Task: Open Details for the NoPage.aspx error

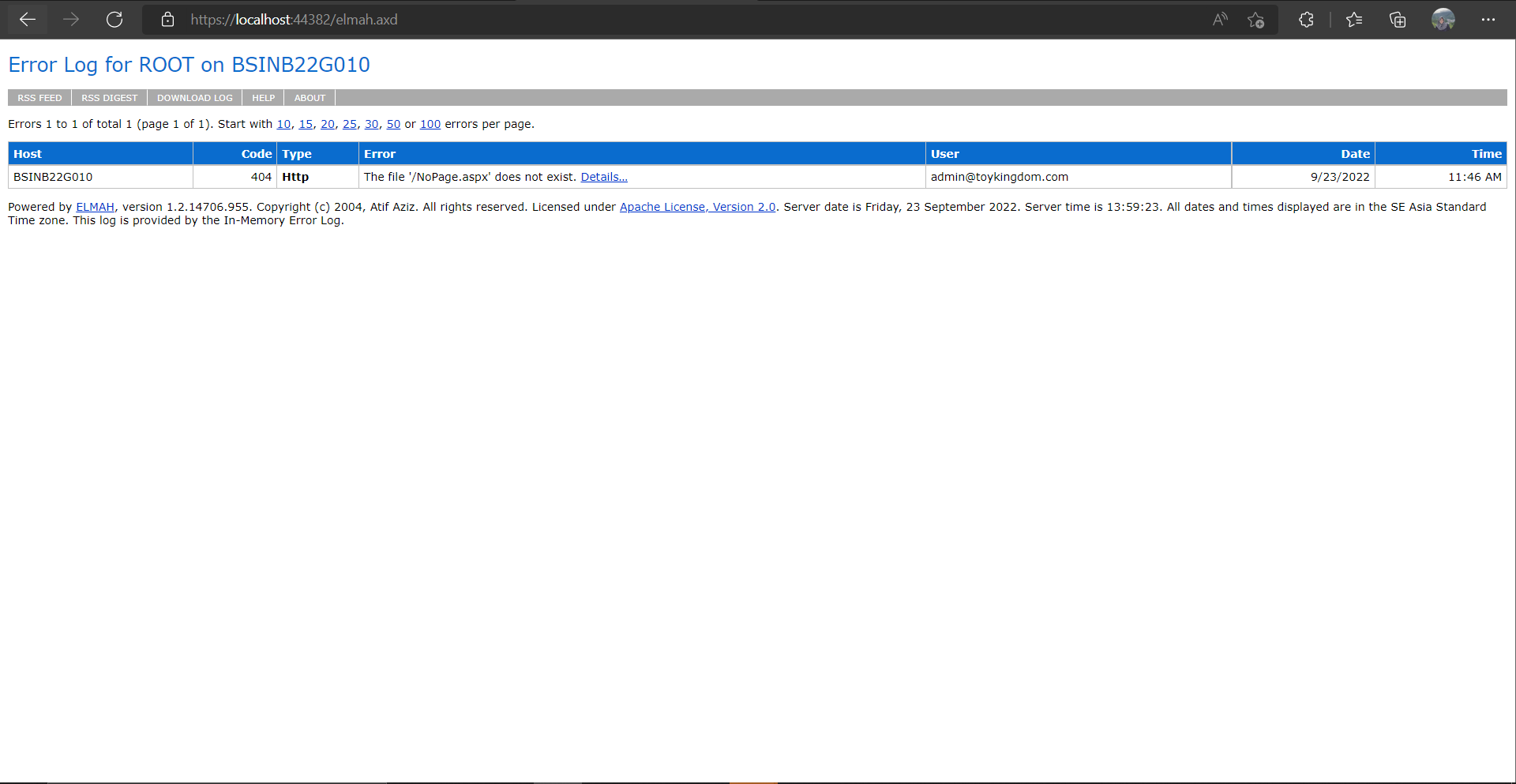Action: pyautogui.click(x=604, y=177)
